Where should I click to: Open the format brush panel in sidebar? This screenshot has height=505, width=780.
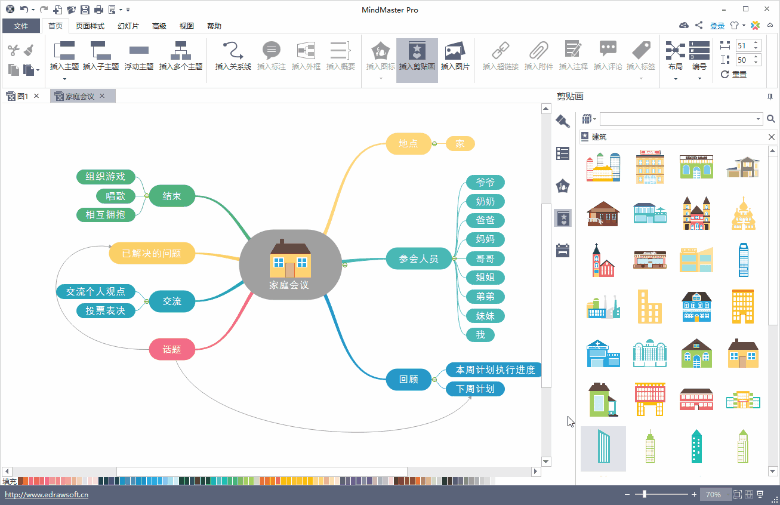click(x=562, y=121)
